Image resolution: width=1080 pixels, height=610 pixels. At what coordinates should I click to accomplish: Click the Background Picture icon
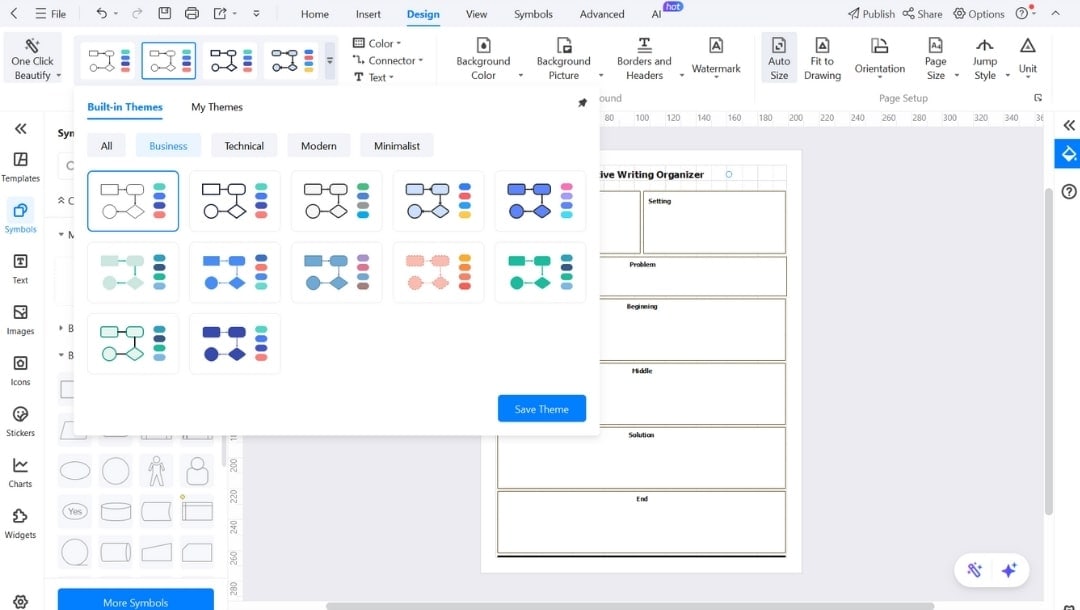pos(564,46)
